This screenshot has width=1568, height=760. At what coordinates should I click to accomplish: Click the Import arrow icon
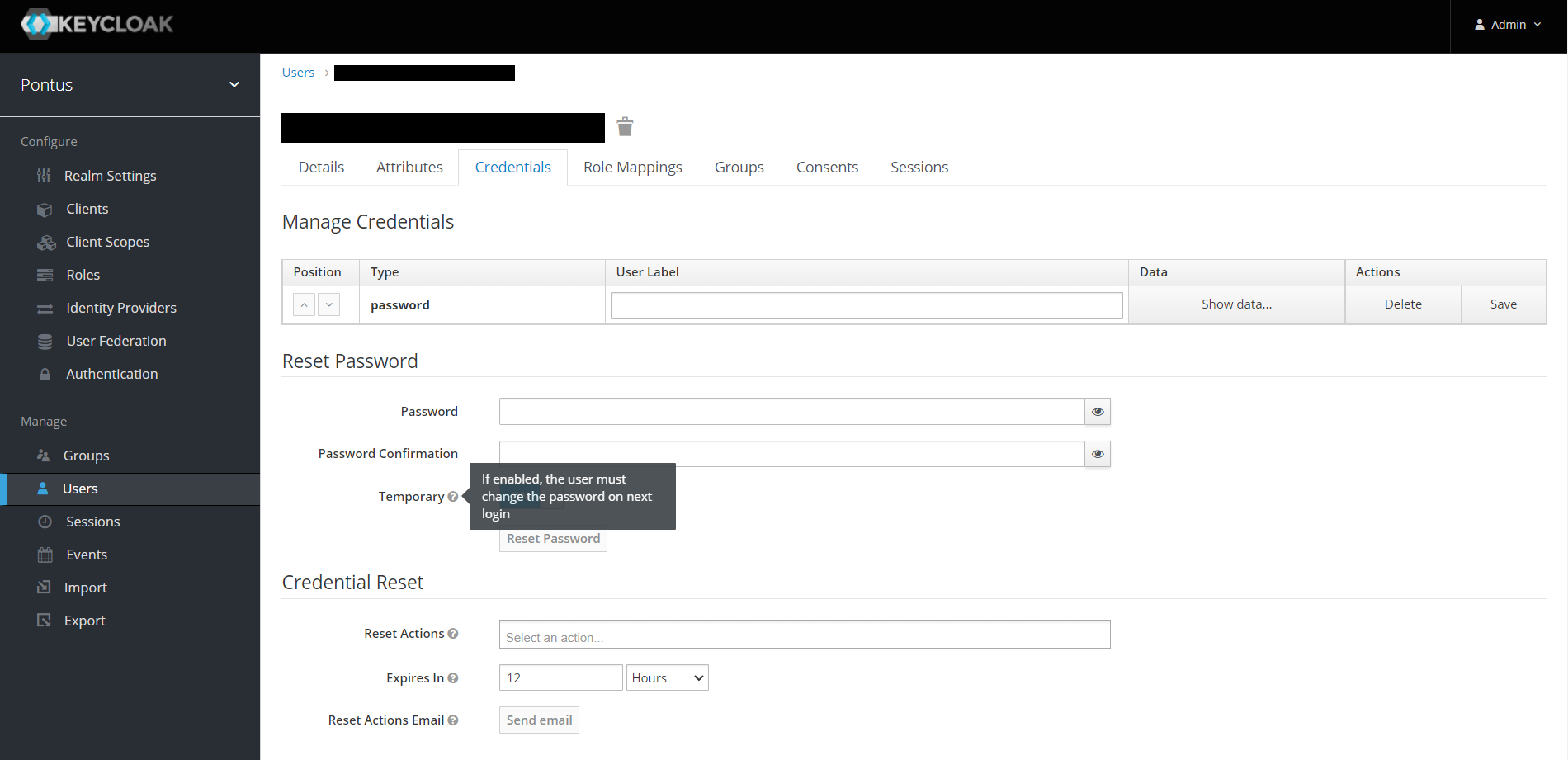point(44,587)
